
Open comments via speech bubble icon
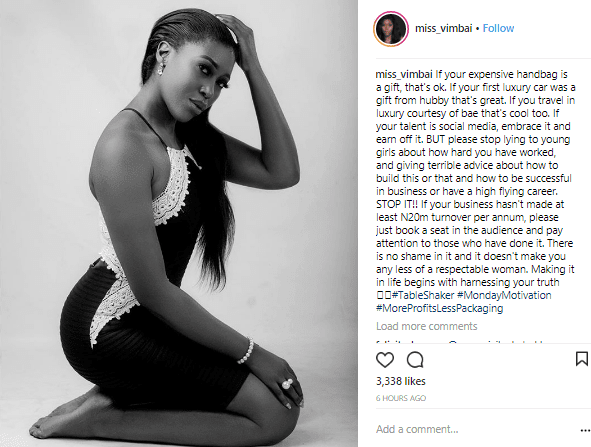click(x=415, y=360)
